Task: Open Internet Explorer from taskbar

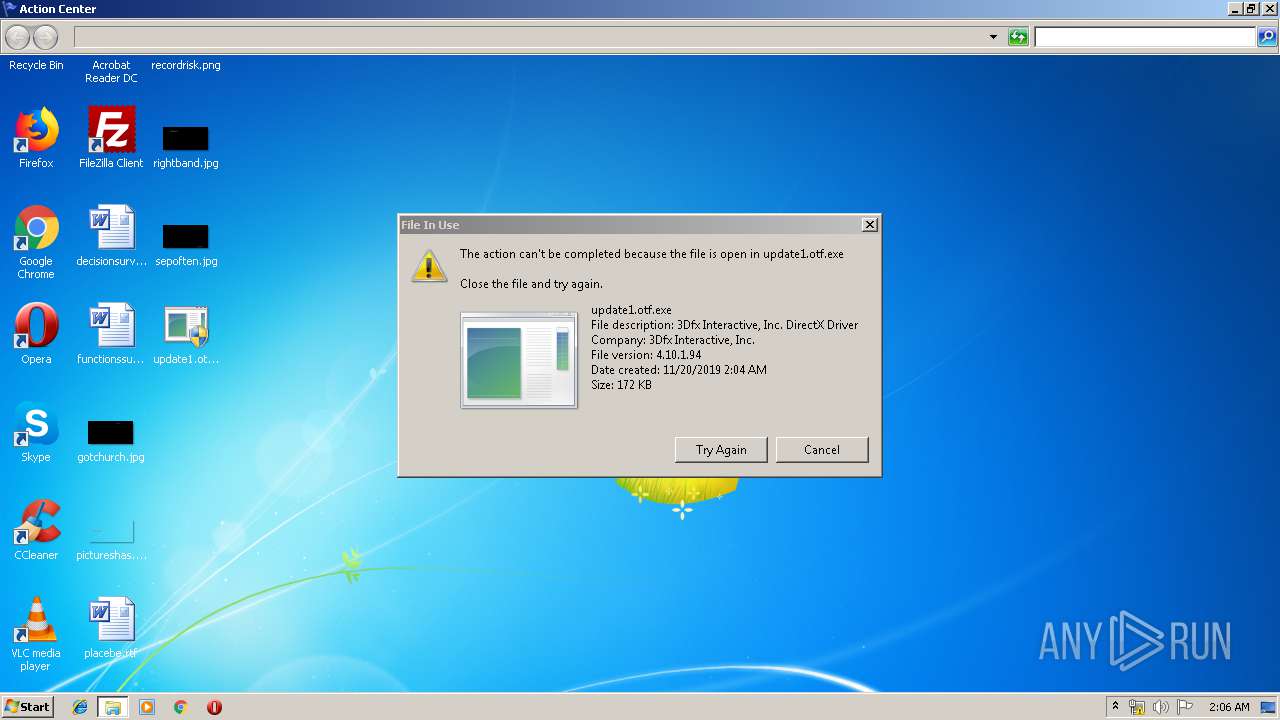Action: point(80,707)
